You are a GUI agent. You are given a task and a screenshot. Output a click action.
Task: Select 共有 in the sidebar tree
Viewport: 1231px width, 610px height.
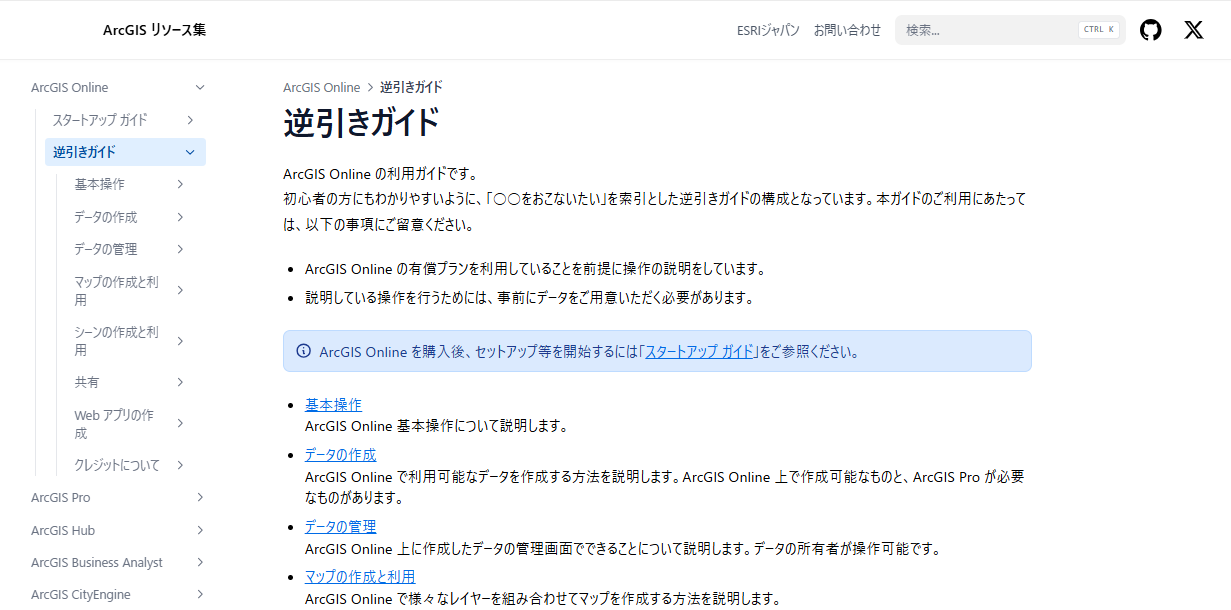pyautogui.click(x=87, y=382)
